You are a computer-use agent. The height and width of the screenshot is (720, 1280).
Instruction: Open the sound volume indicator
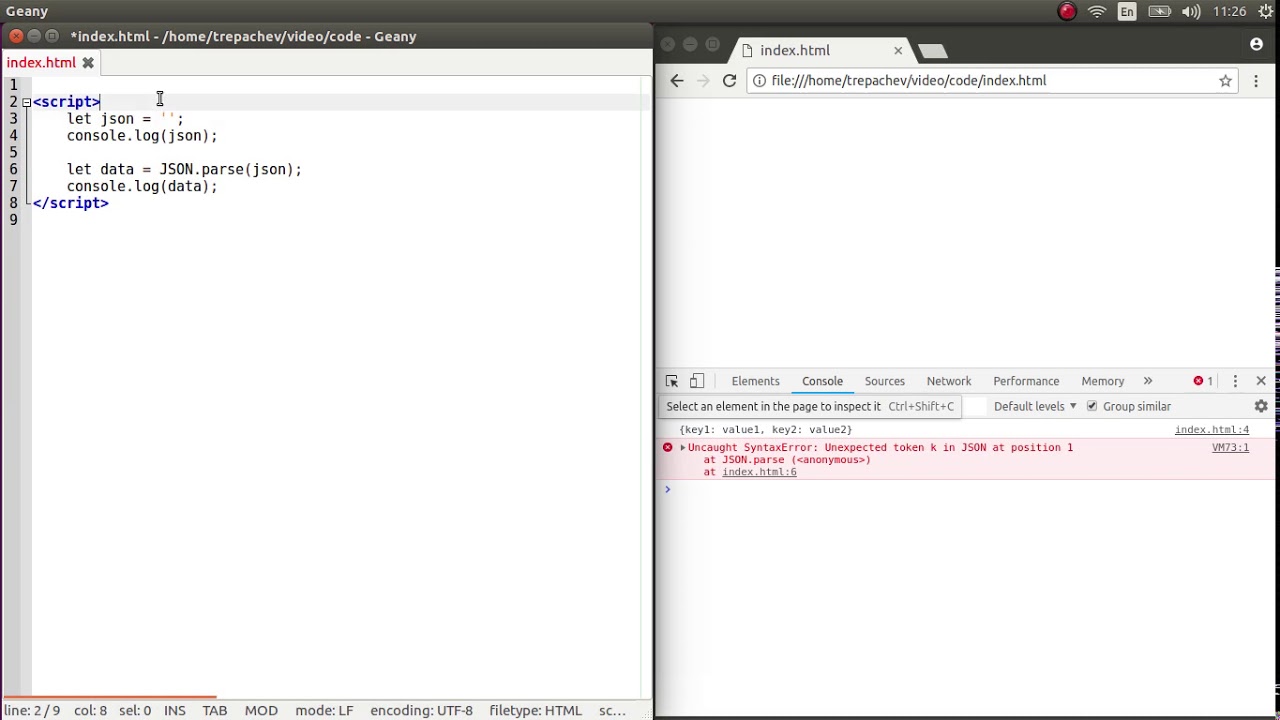coord(1190,12)
